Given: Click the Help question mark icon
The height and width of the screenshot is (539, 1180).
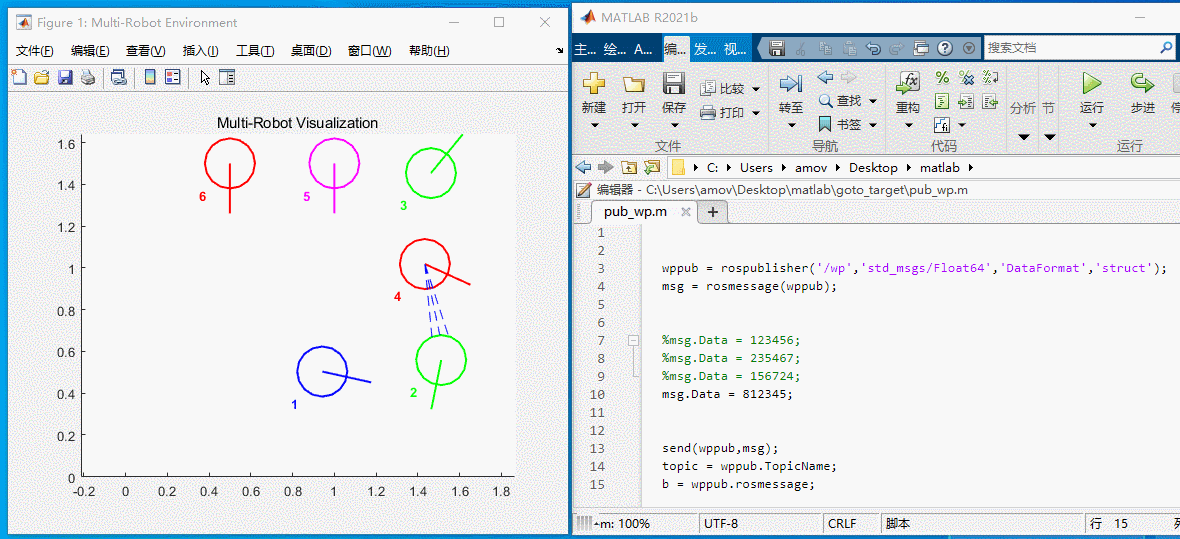Looking at the screenshot, I should point(945,48).
